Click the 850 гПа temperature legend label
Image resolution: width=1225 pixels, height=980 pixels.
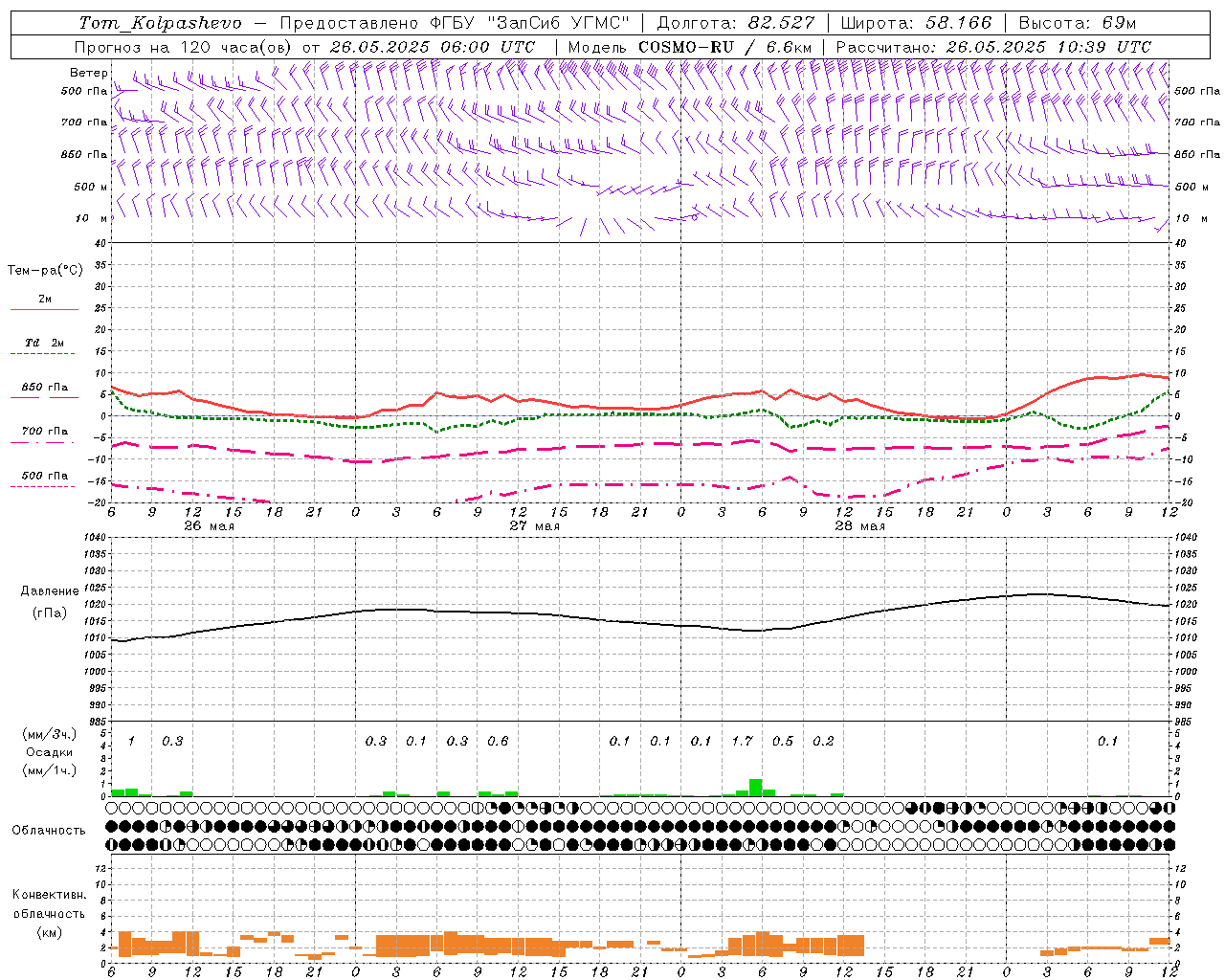coord(44,388)
